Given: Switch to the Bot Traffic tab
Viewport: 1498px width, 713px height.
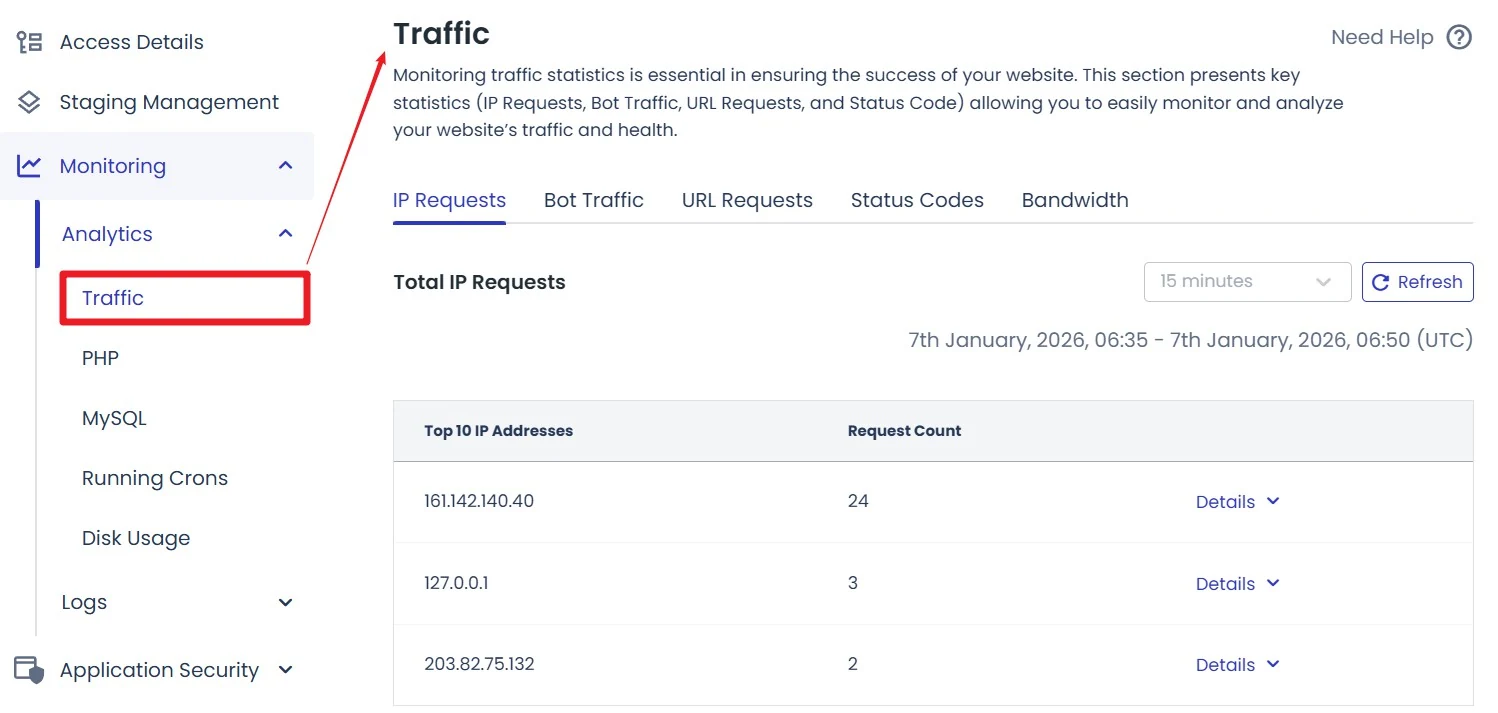Looking at the screenshot, I should tap(594, 200).
